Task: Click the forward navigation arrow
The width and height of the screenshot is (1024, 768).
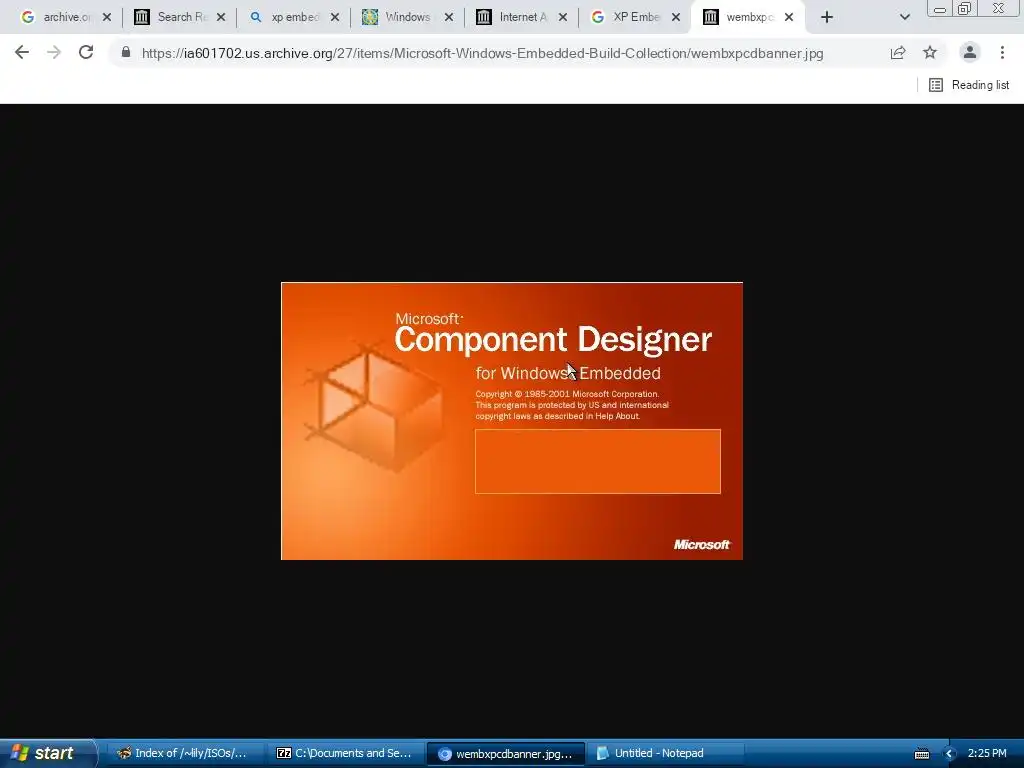Action: (54, 52)
